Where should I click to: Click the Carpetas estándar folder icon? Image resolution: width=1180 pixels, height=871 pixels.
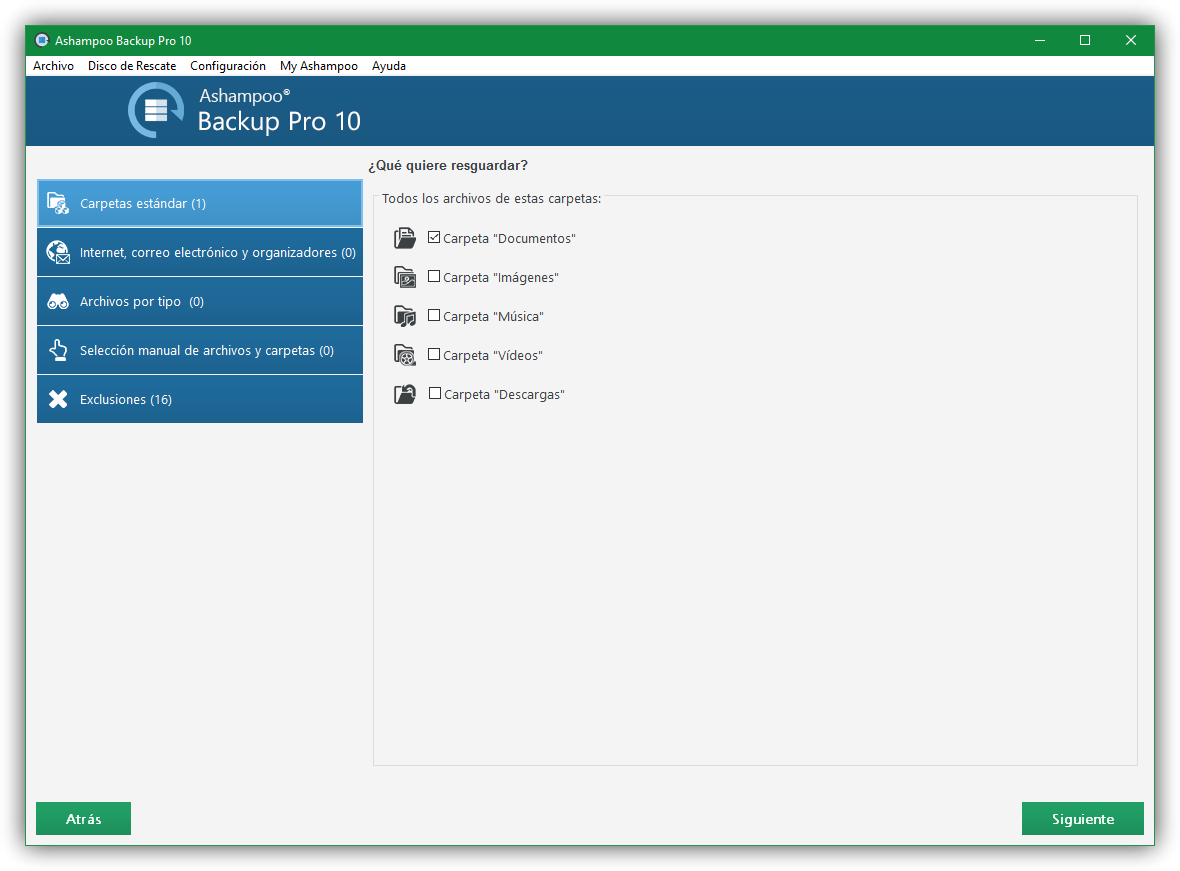58,203
